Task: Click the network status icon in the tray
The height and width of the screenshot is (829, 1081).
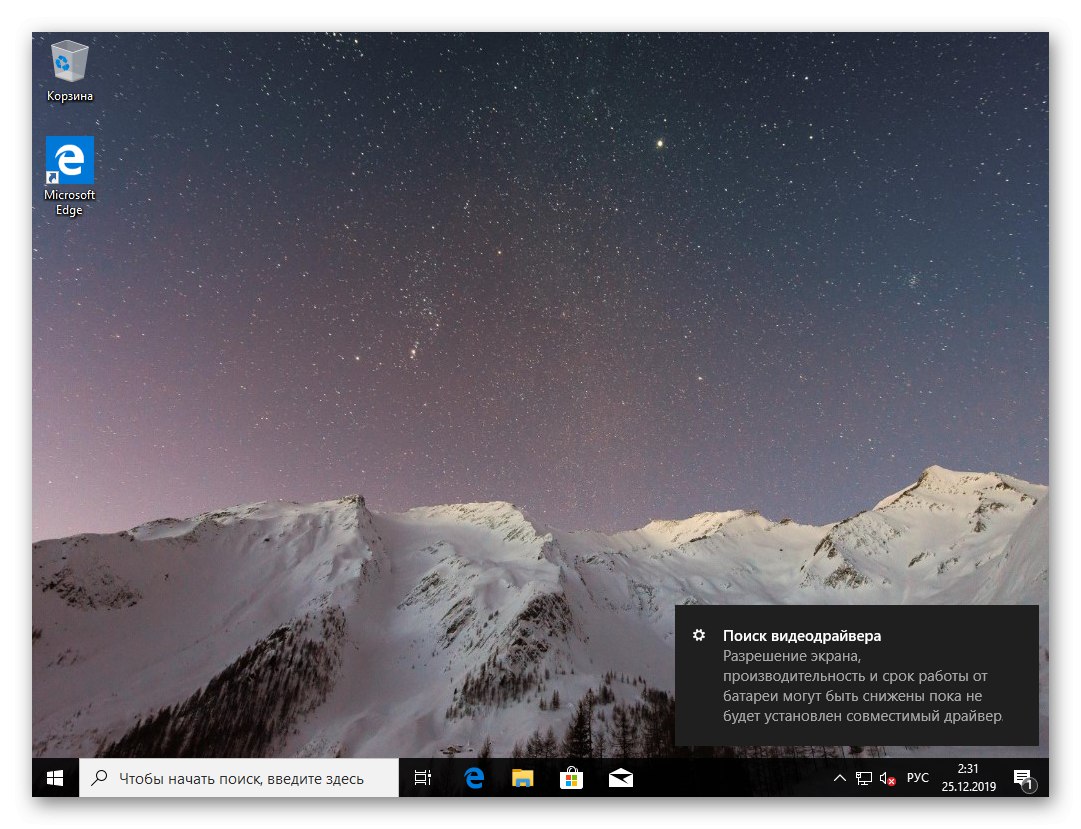Action: coord(862,778)
